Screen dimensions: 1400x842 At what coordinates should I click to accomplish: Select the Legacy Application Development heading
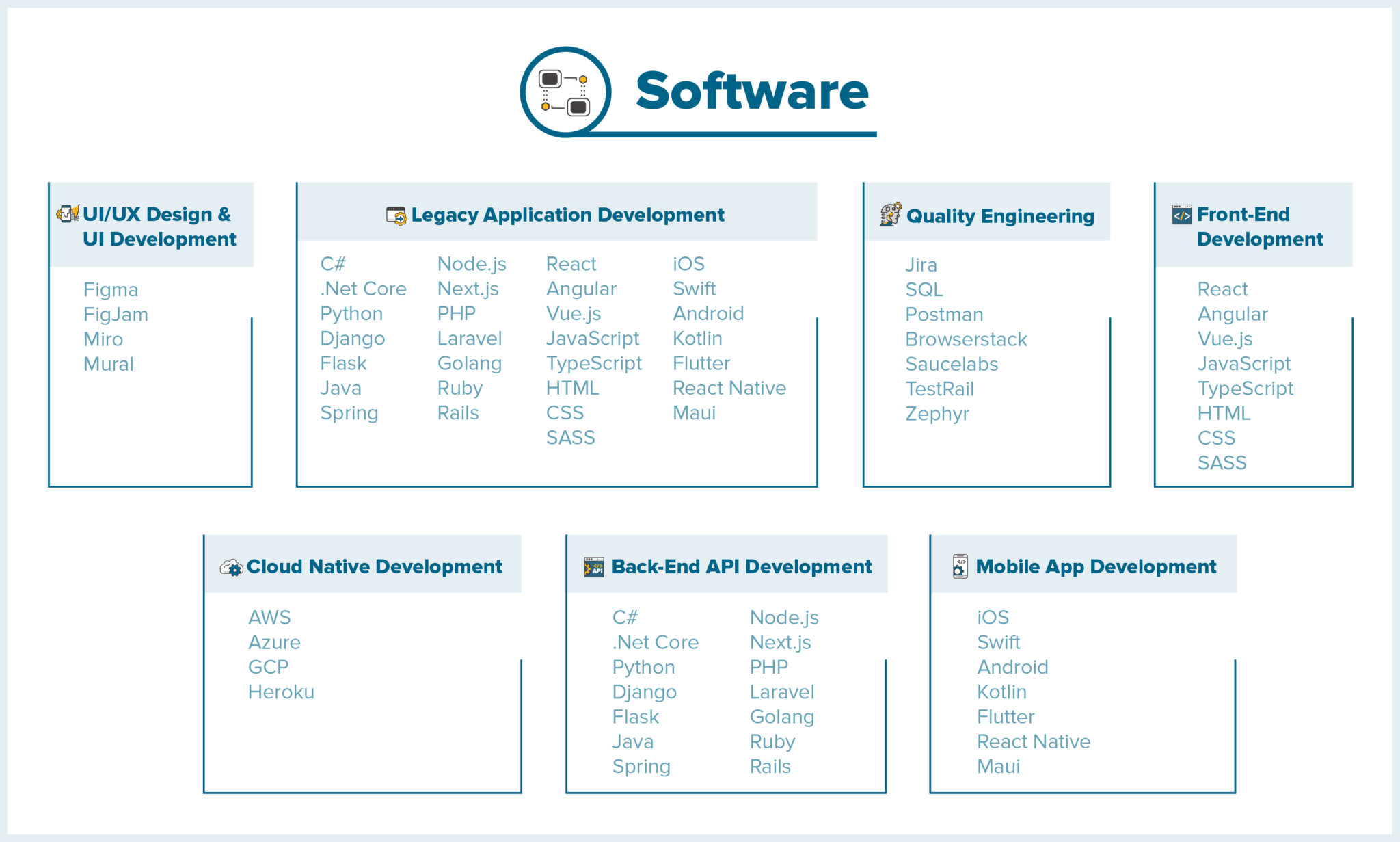click(567, 215)
